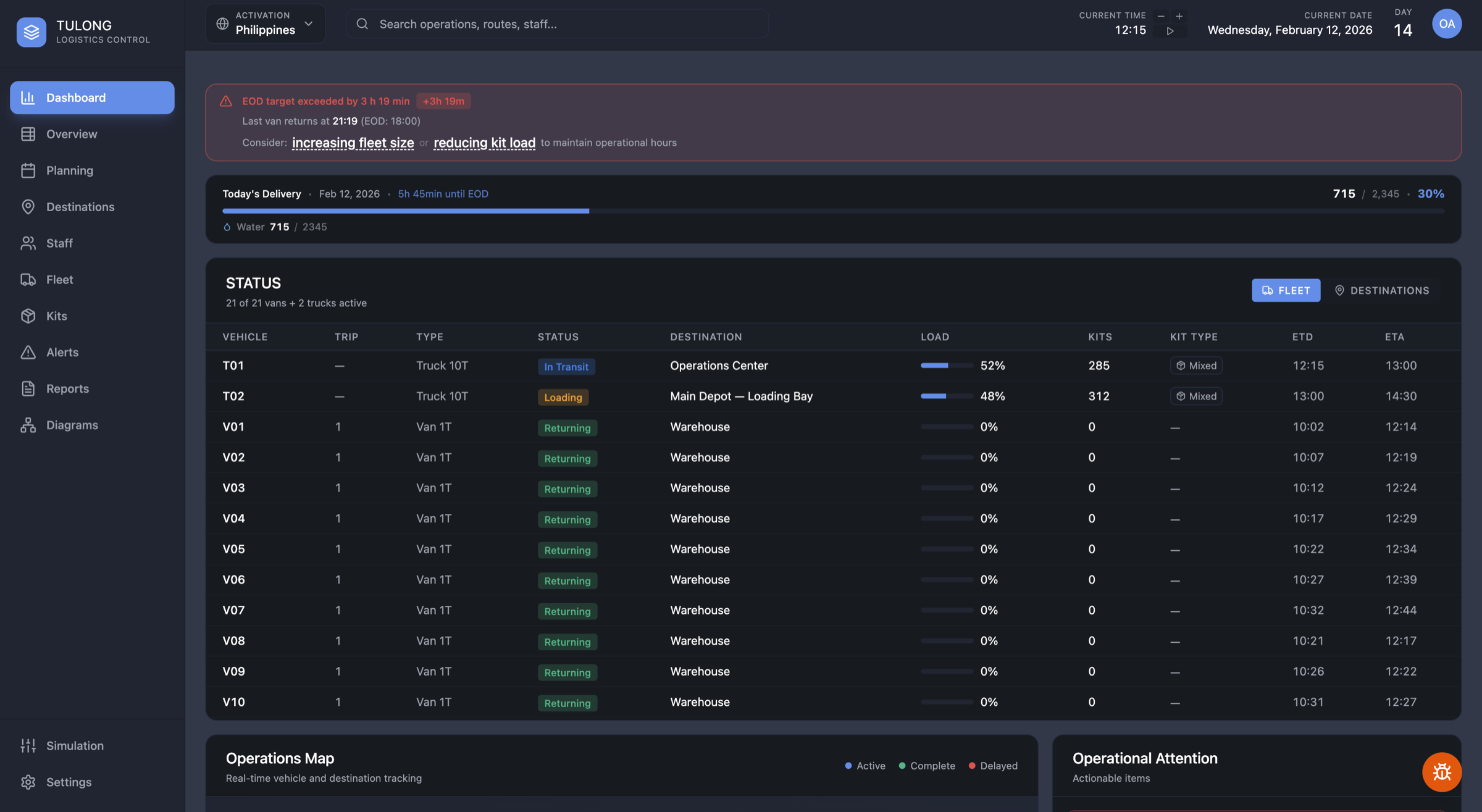Open the Simulation sliders icon
1482x812 pixels.
(x=28, y=745)
